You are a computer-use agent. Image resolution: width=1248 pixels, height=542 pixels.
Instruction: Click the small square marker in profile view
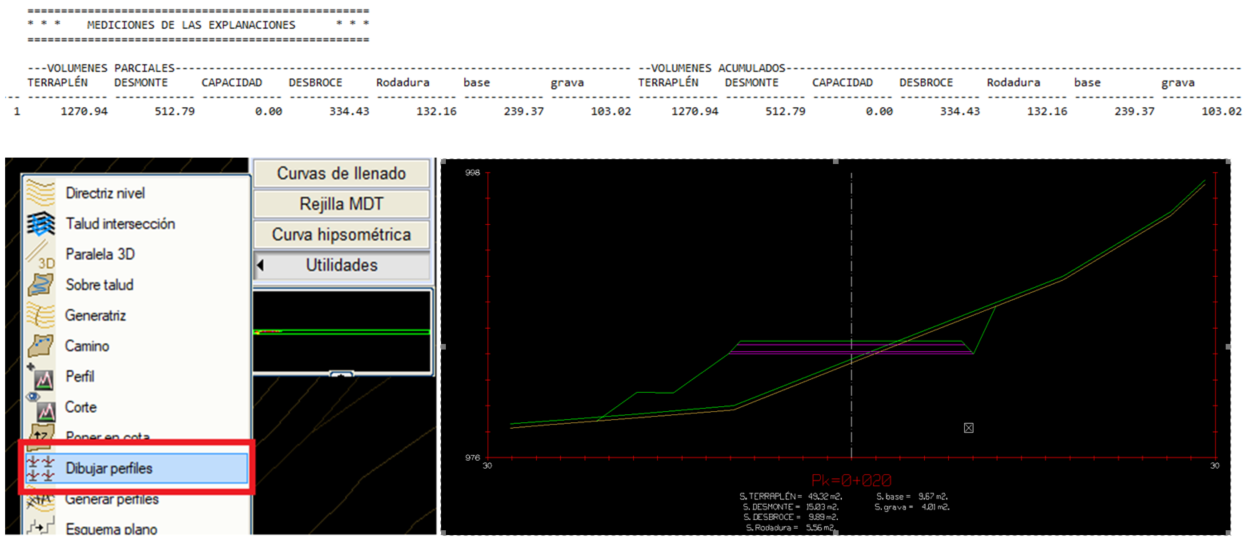(x=969, y=428)
